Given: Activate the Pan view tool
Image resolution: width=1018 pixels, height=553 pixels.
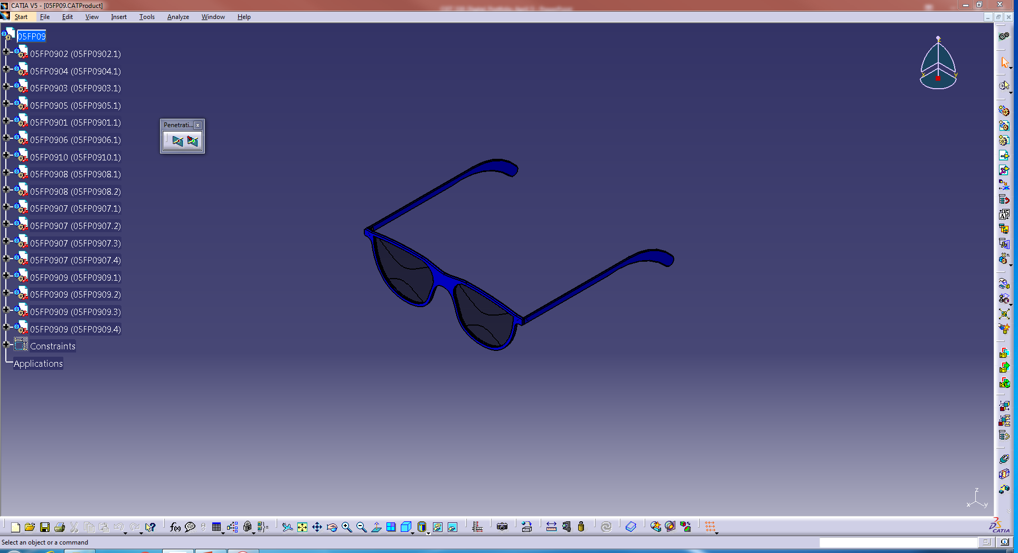Looking at the screenshot, I should coord(317,527).
